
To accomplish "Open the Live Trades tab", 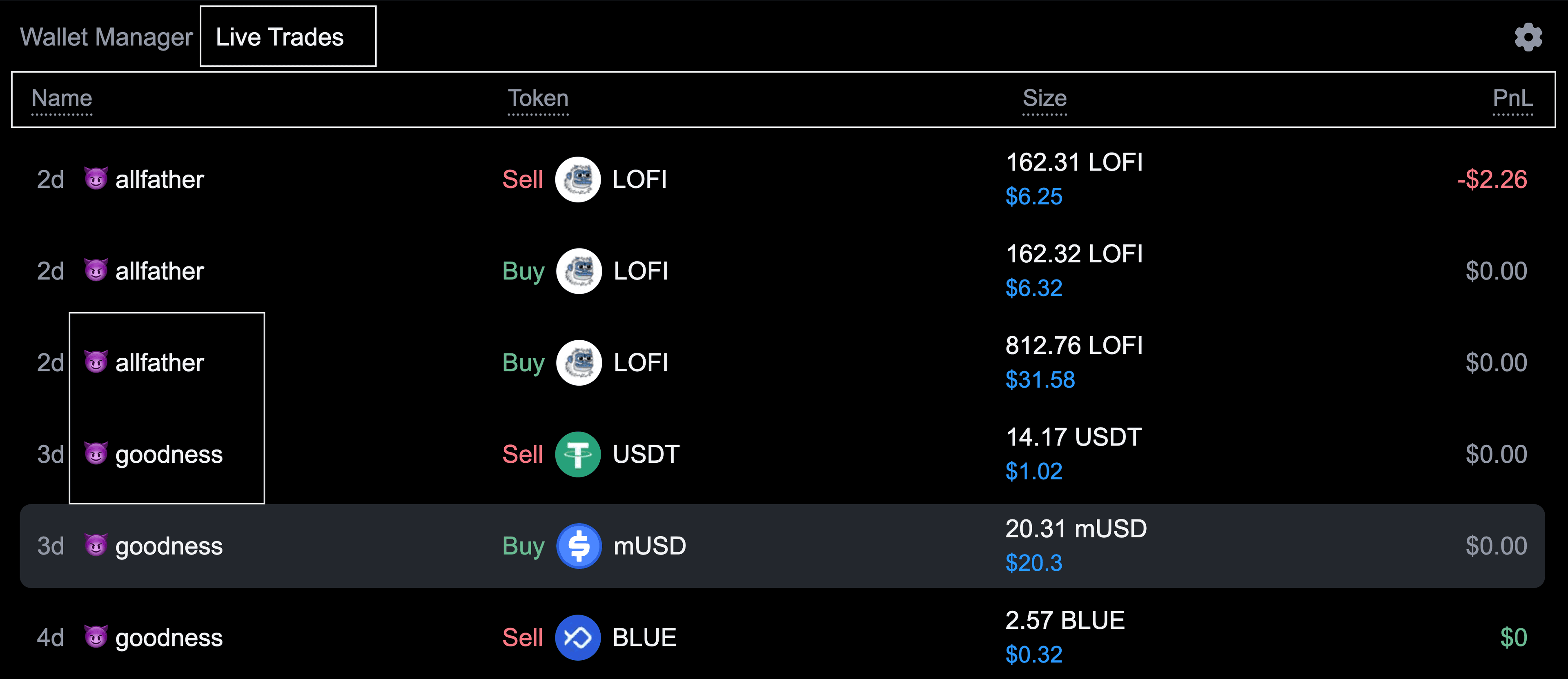I will pyautogui.click(x=278, y=36).
